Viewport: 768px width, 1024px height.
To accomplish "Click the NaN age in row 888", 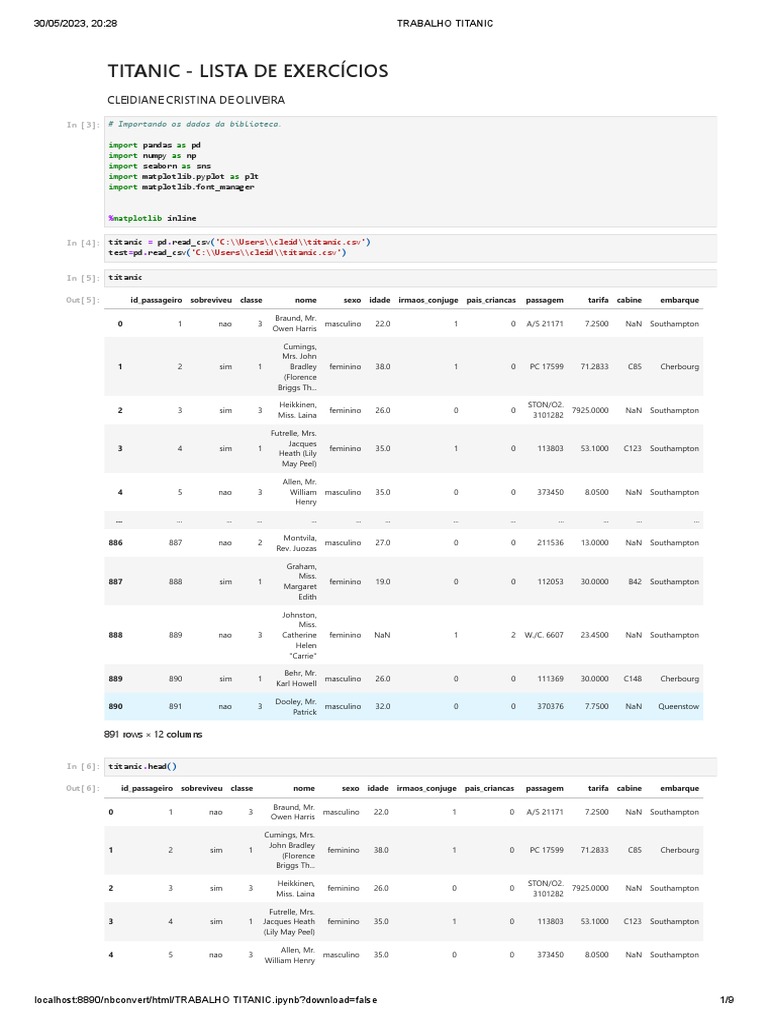I will tap(382, 635).
